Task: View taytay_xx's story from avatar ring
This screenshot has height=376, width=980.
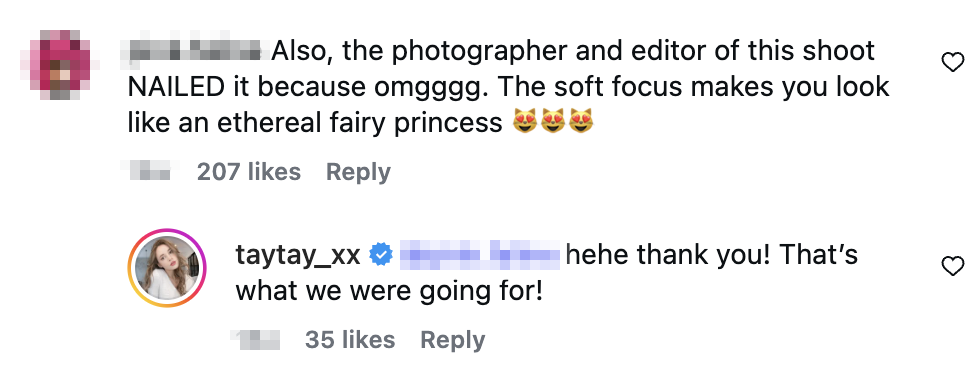Action: coord(168,268)
